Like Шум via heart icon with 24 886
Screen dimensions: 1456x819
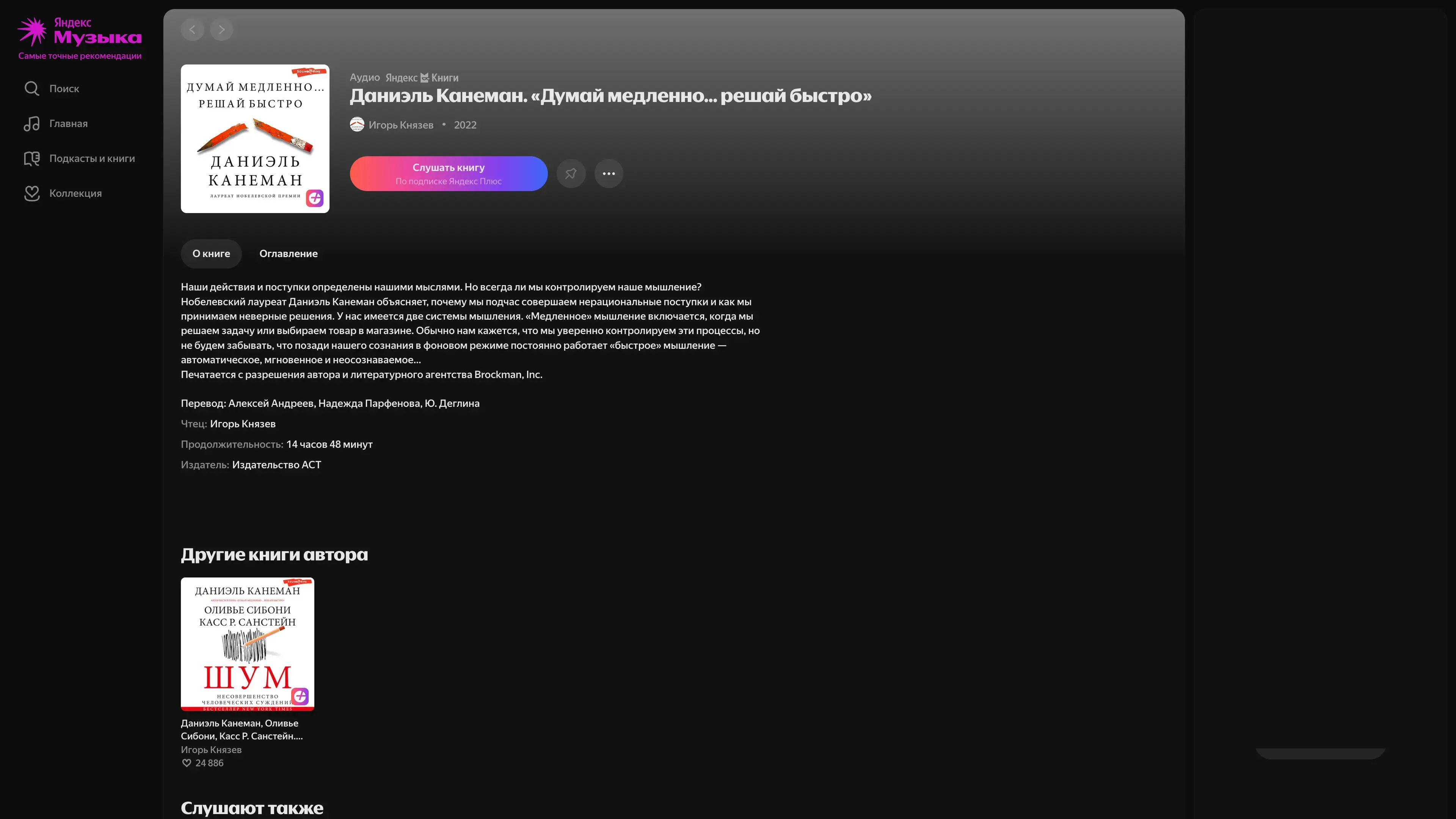coord(187,763)
